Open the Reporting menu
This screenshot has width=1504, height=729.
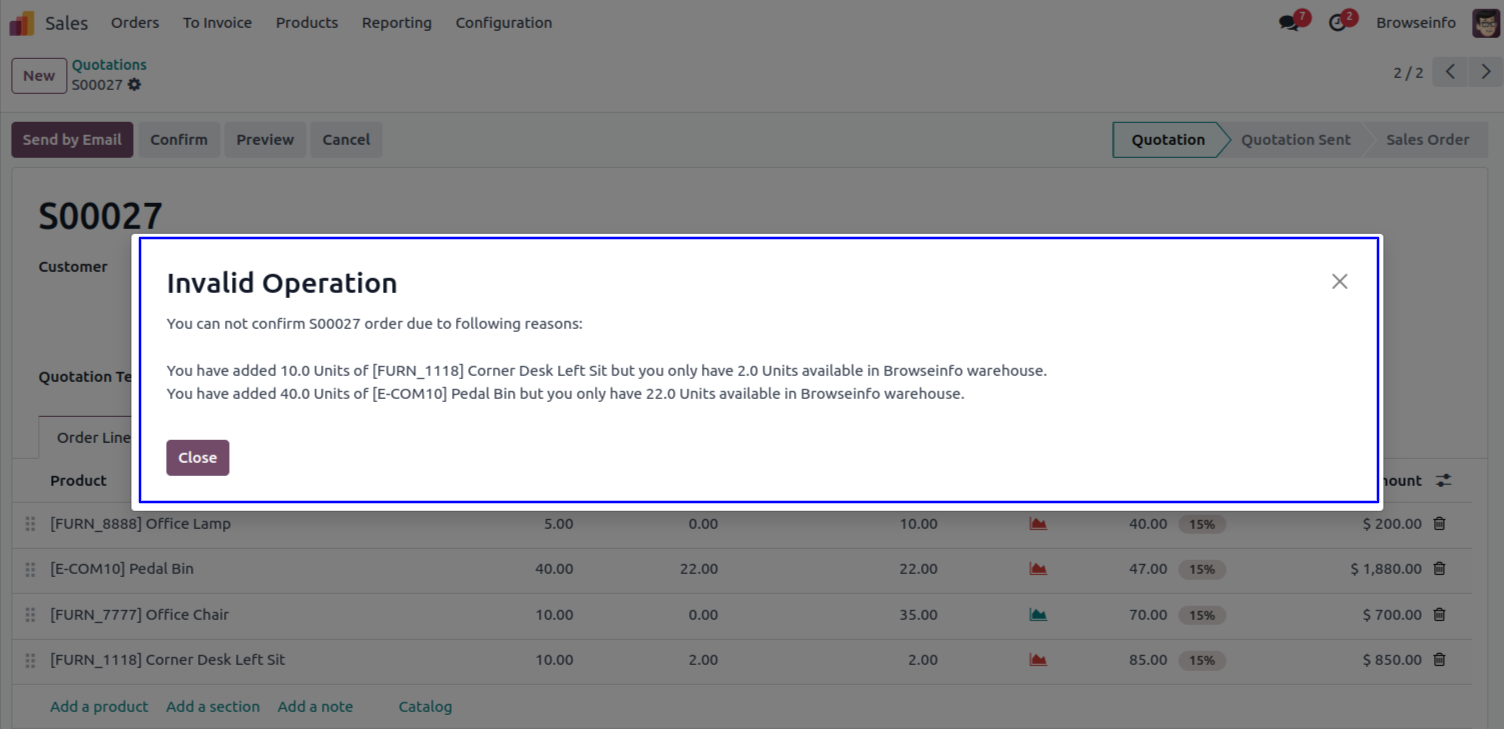tap(396, 23)
